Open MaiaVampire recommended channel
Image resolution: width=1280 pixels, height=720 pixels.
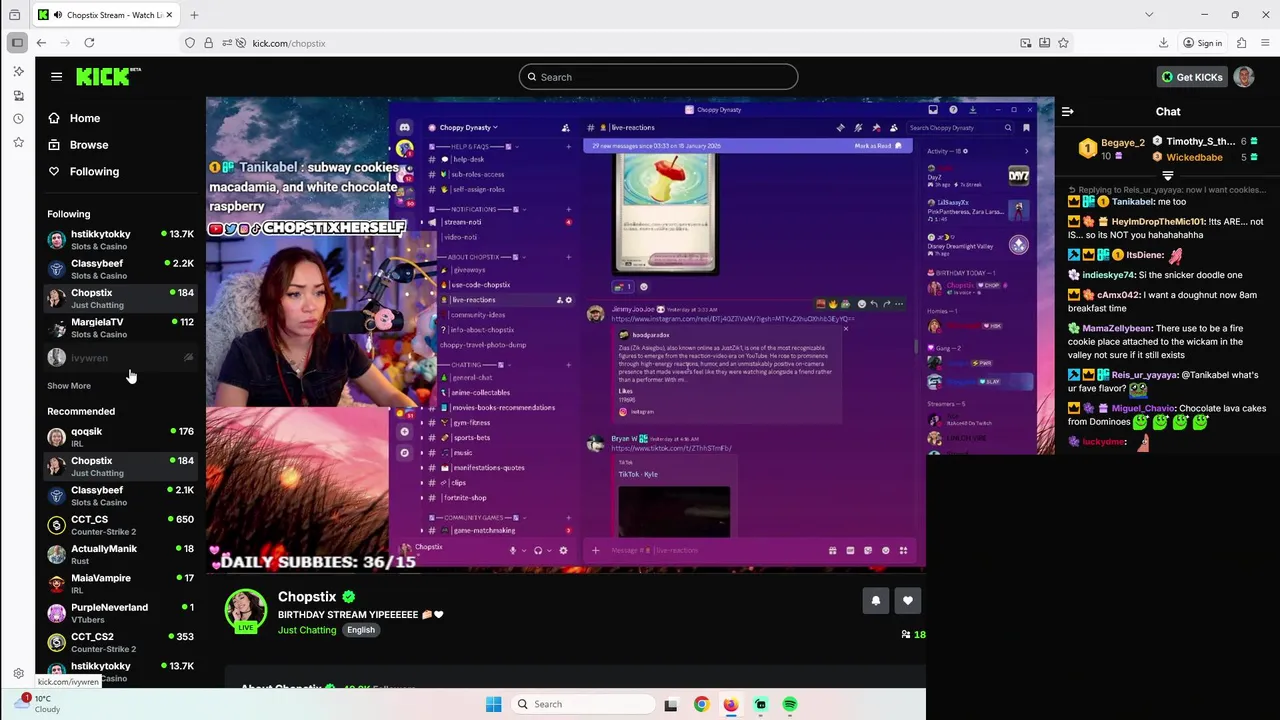tap(120, 584)
